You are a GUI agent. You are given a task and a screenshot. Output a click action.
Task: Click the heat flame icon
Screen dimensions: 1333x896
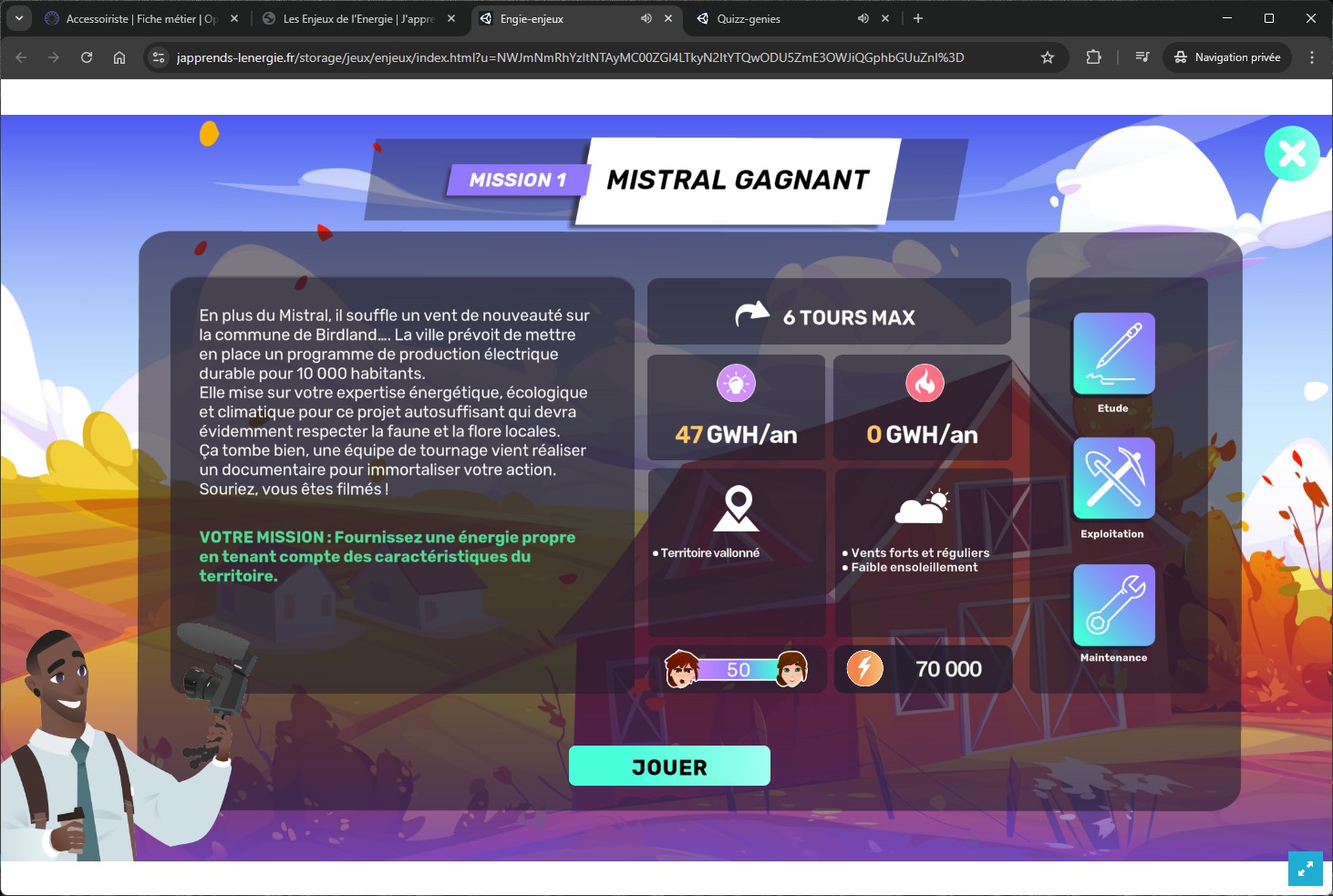(x=924, y=384)
